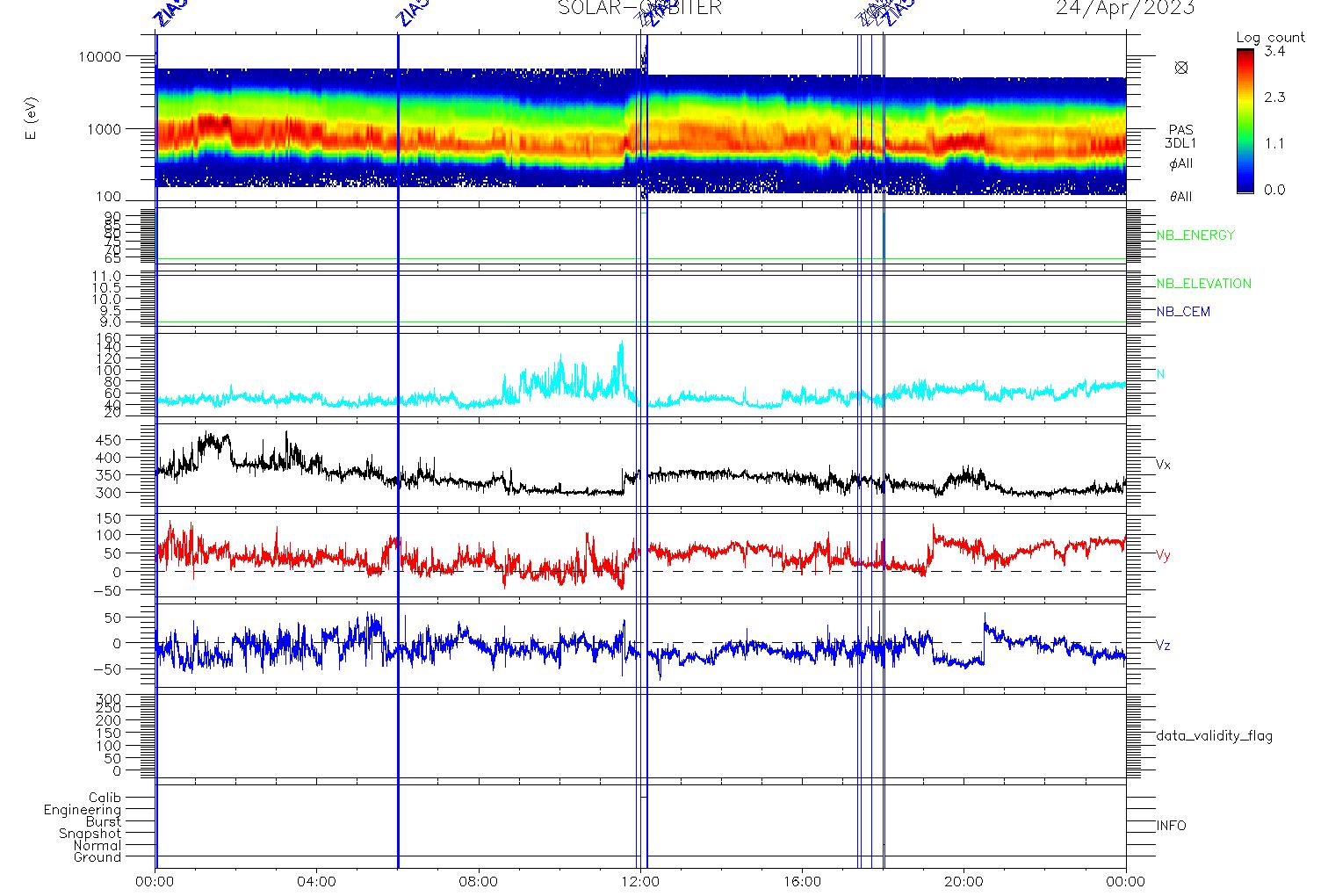
Task: Click the 'θAll' label
Action: (1181, 197)
